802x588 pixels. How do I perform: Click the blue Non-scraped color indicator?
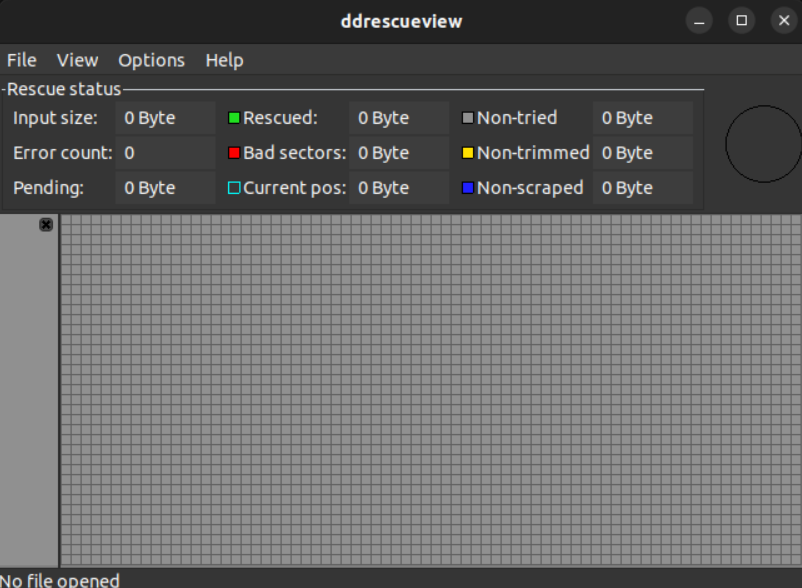467,188
